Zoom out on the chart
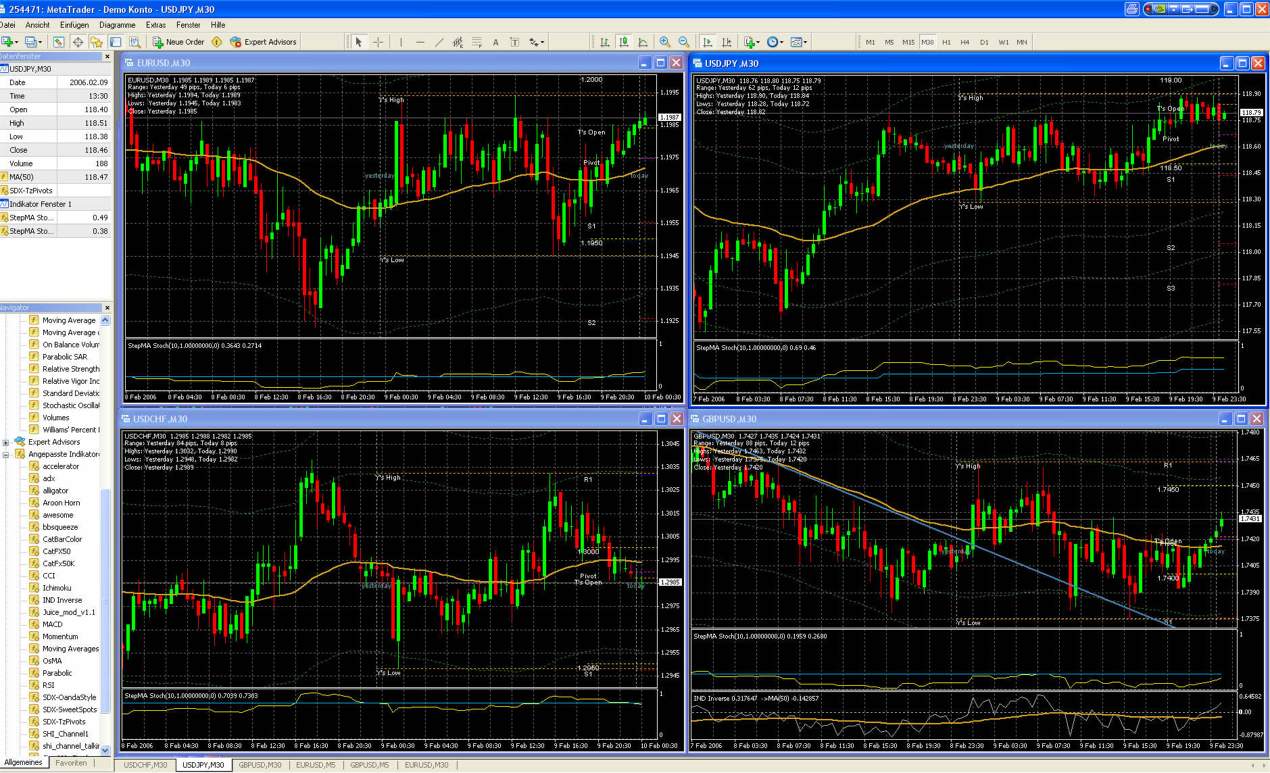This screenshot has width=1270, height=773. (x=684, y=42)
